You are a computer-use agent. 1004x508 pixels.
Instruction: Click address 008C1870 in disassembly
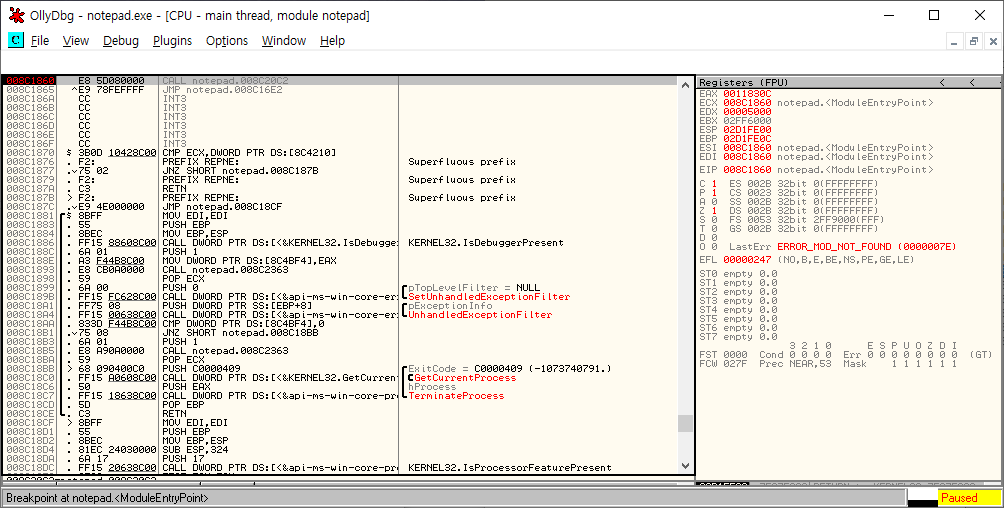pos(30,152)
